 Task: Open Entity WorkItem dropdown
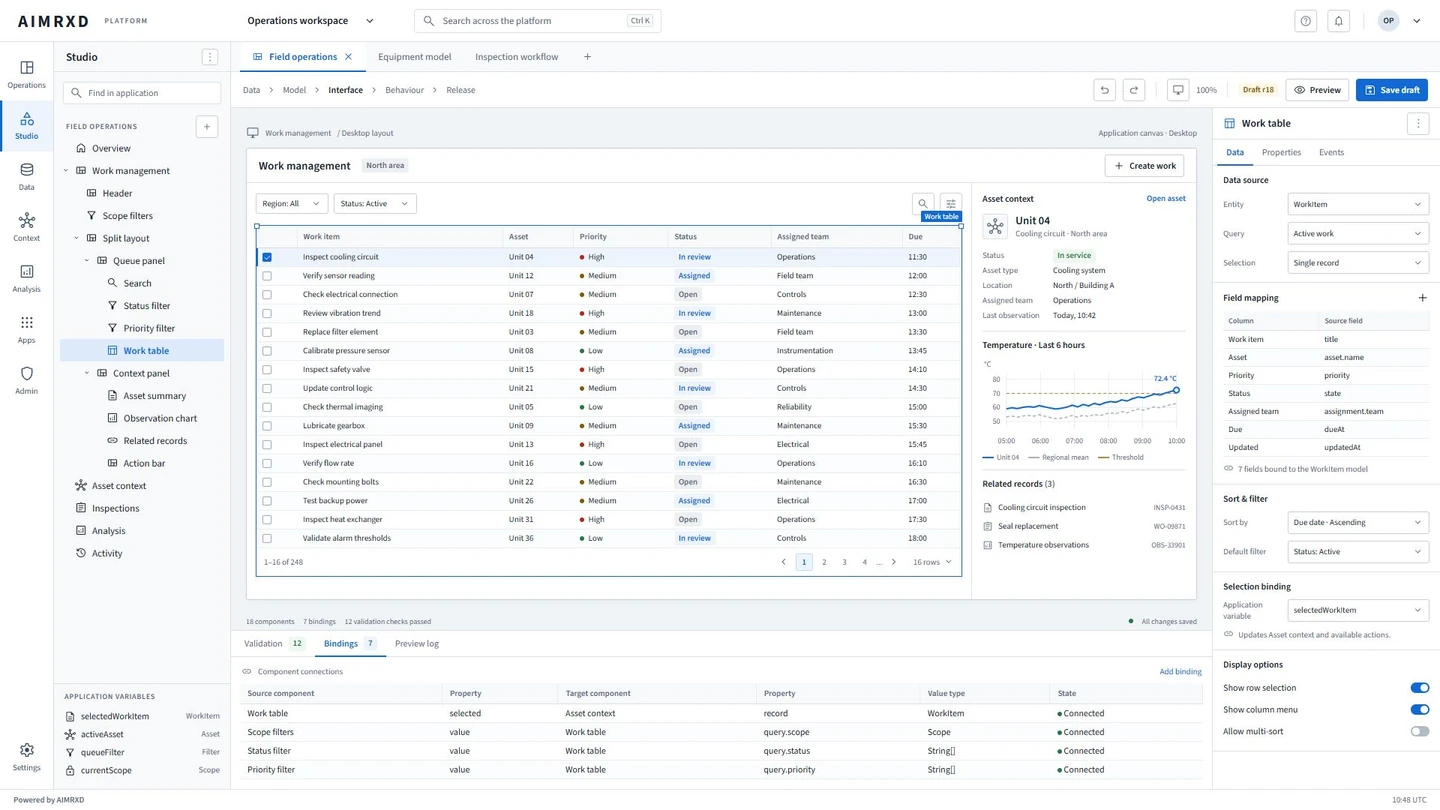[1357, 204]
